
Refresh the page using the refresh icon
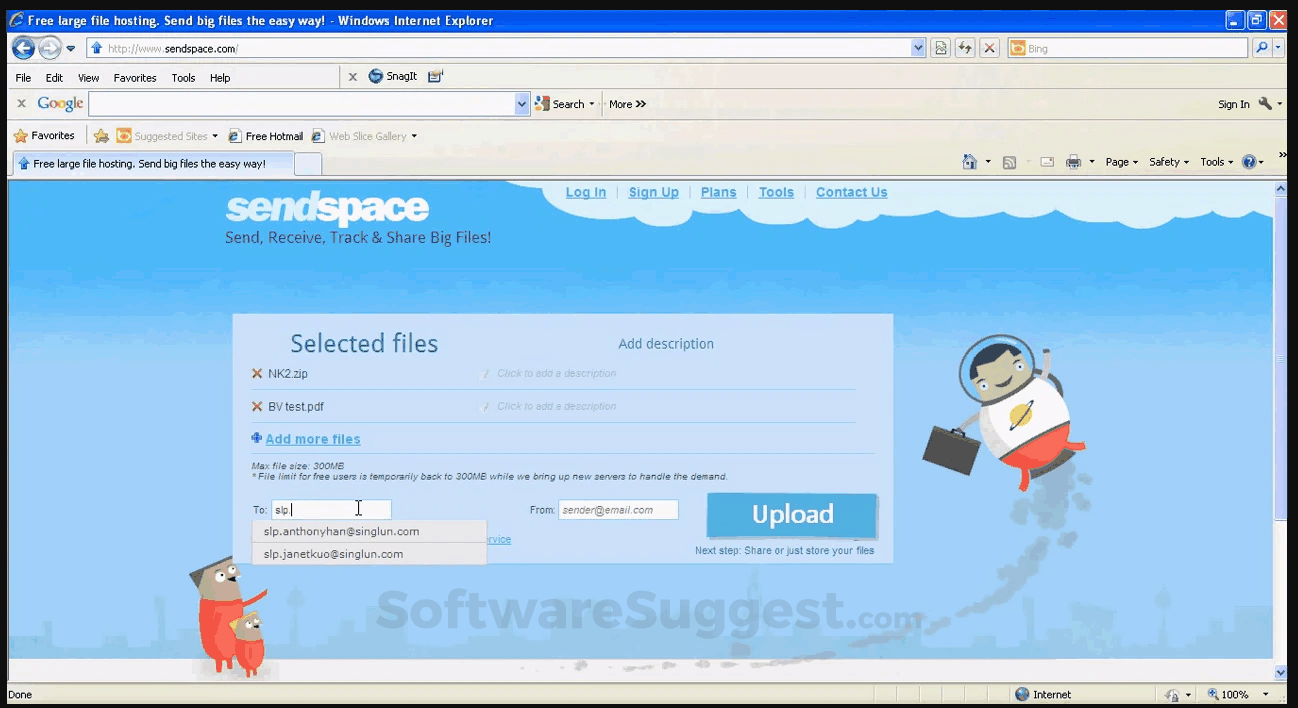click(x=964, y=47)
